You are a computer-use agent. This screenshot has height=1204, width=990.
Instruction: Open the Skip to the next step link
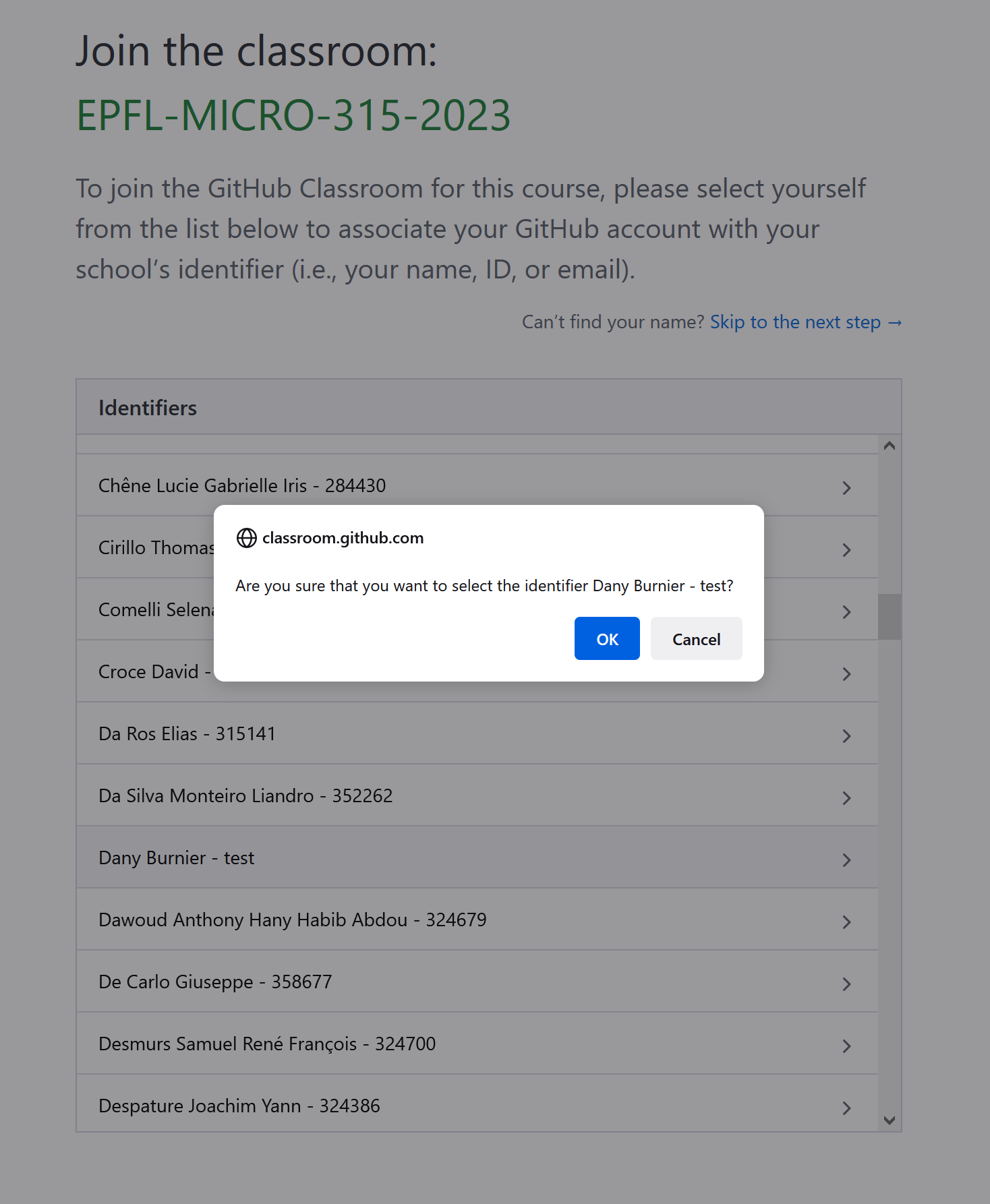(x=805, y=322)
